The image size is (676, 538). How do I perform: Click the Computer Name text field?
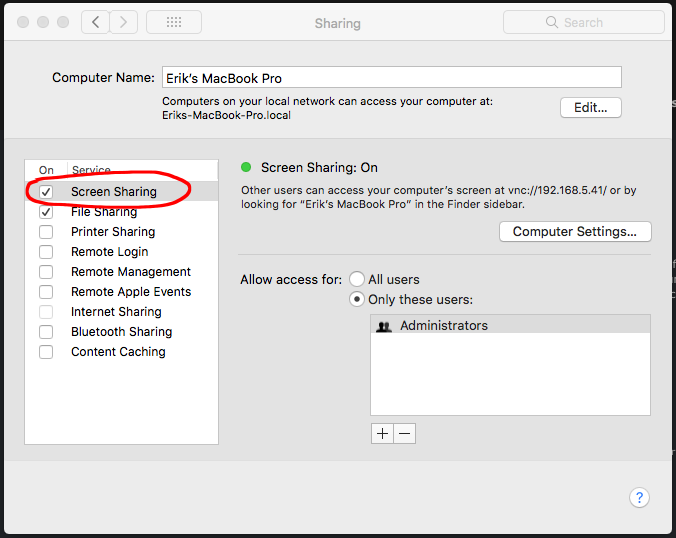point(391,78)
